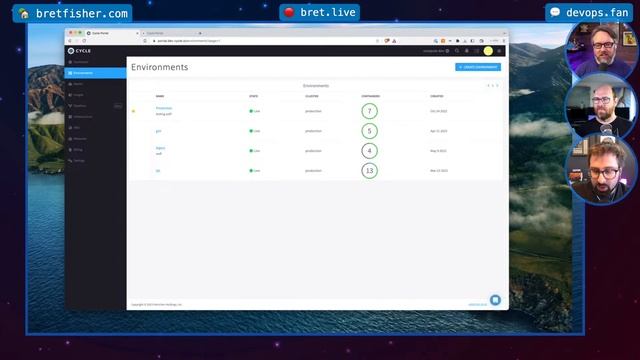The width and height of the screenshot is (640, 360).
Task: Open the hub switcher in the Cycle header
Action: [436, 51]
